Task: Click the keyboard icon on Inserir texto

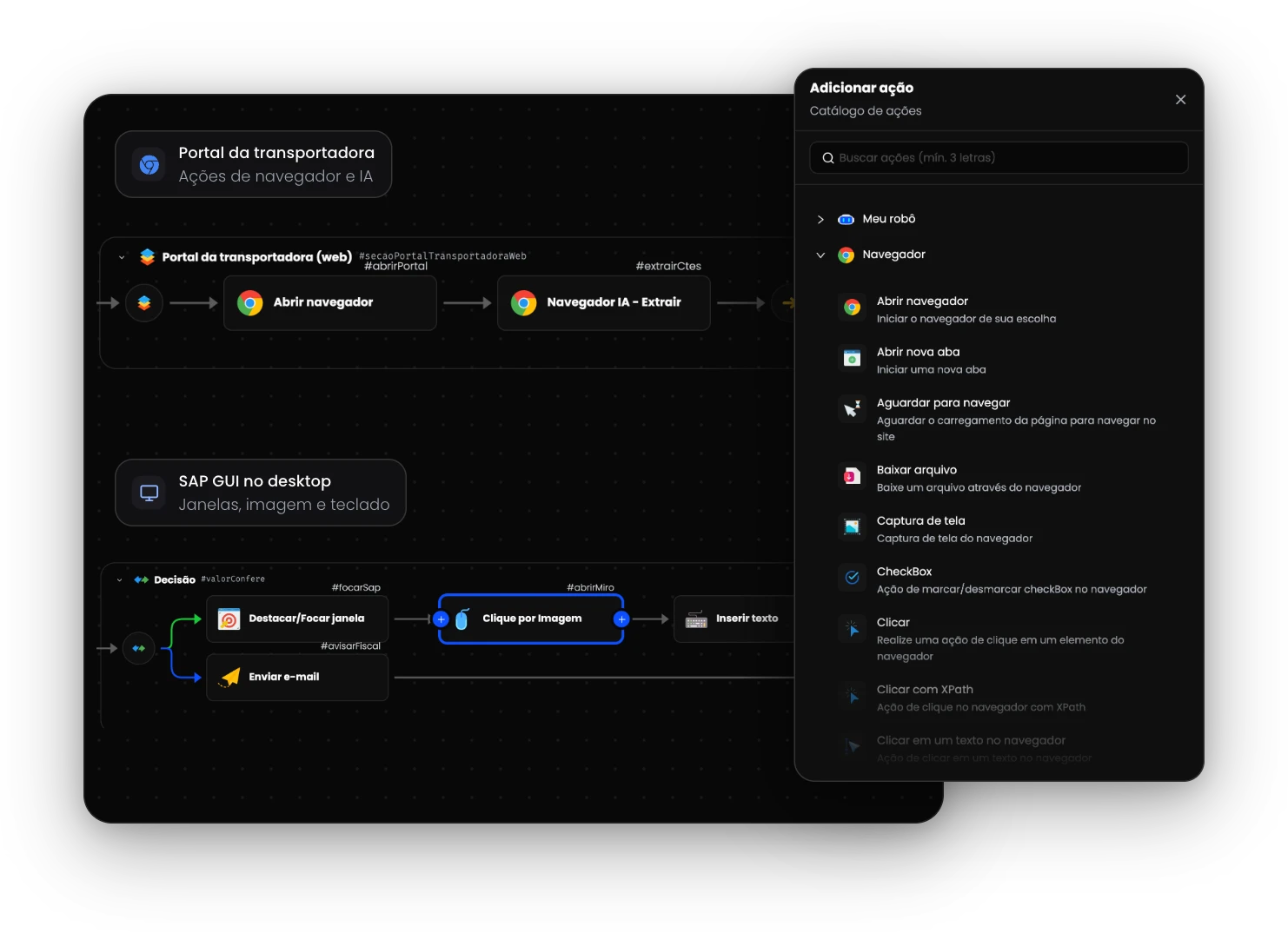Action: coord(696,619)
